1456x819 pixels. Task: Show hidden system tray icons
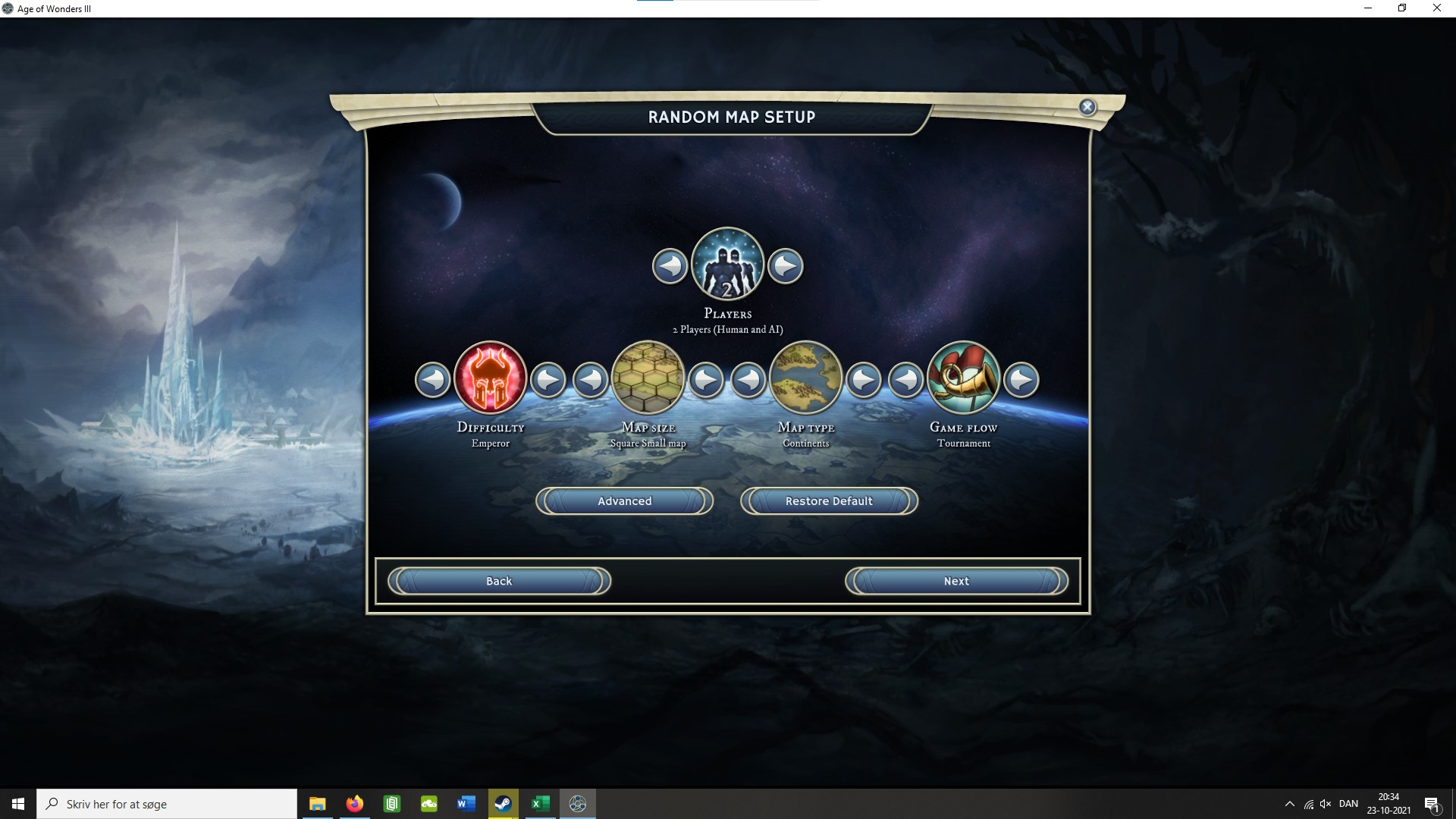(1290, 804)
